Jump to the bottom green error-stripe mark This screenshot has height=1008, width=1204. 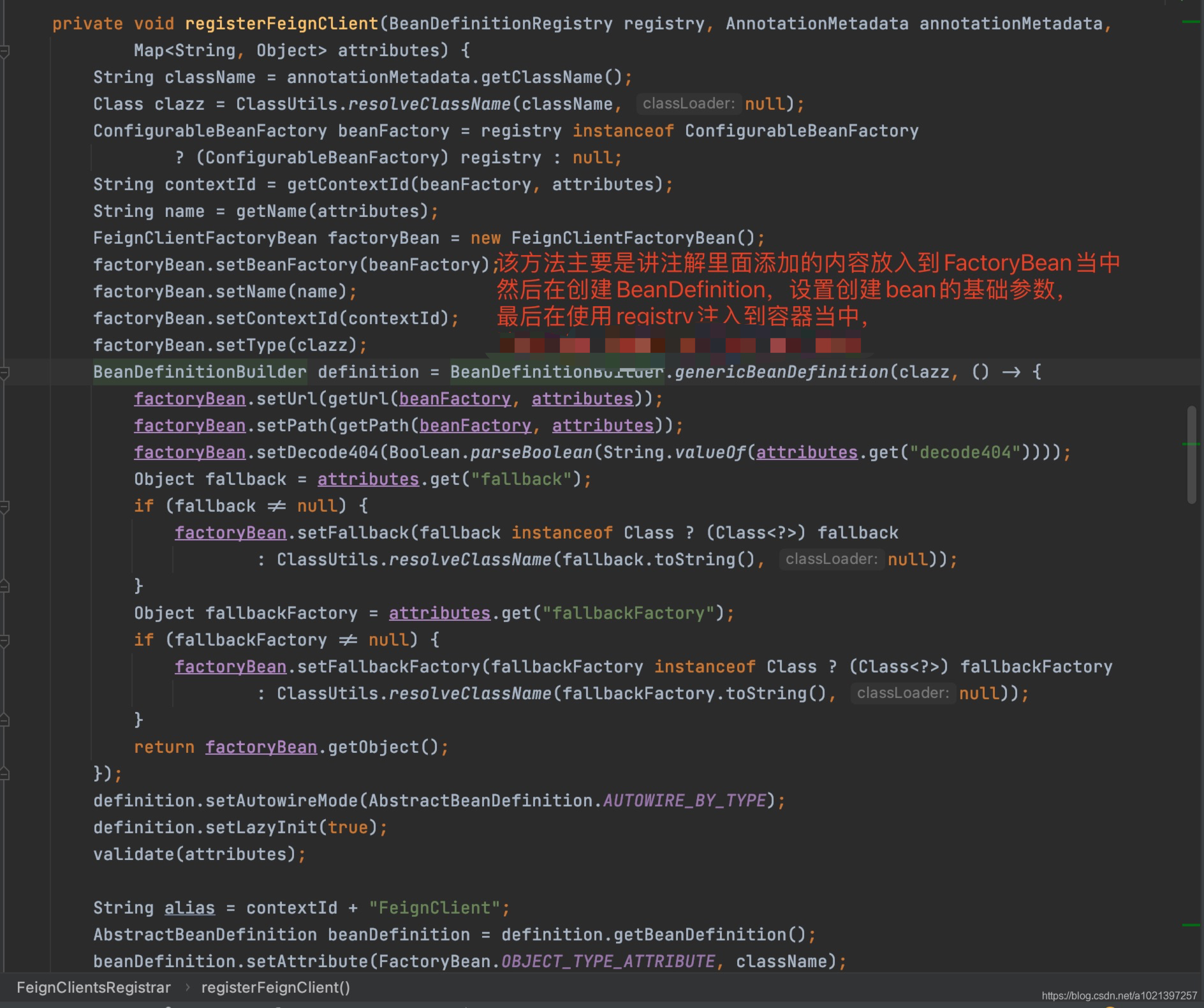[1191, 924]
